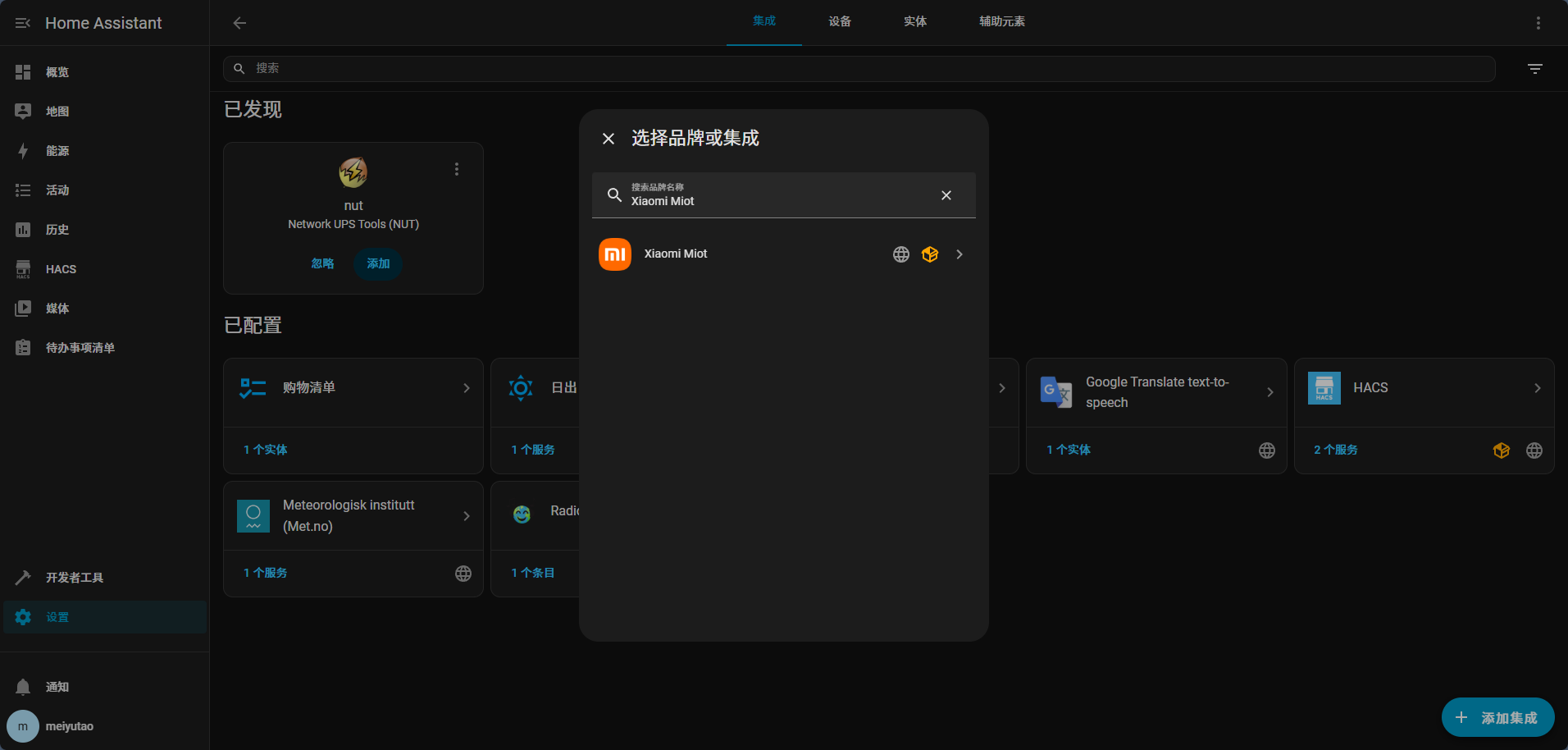The width and height of the screenshot is (1568, 750).
Task: Open HACS in the sidebar
Action: [61, 269]
